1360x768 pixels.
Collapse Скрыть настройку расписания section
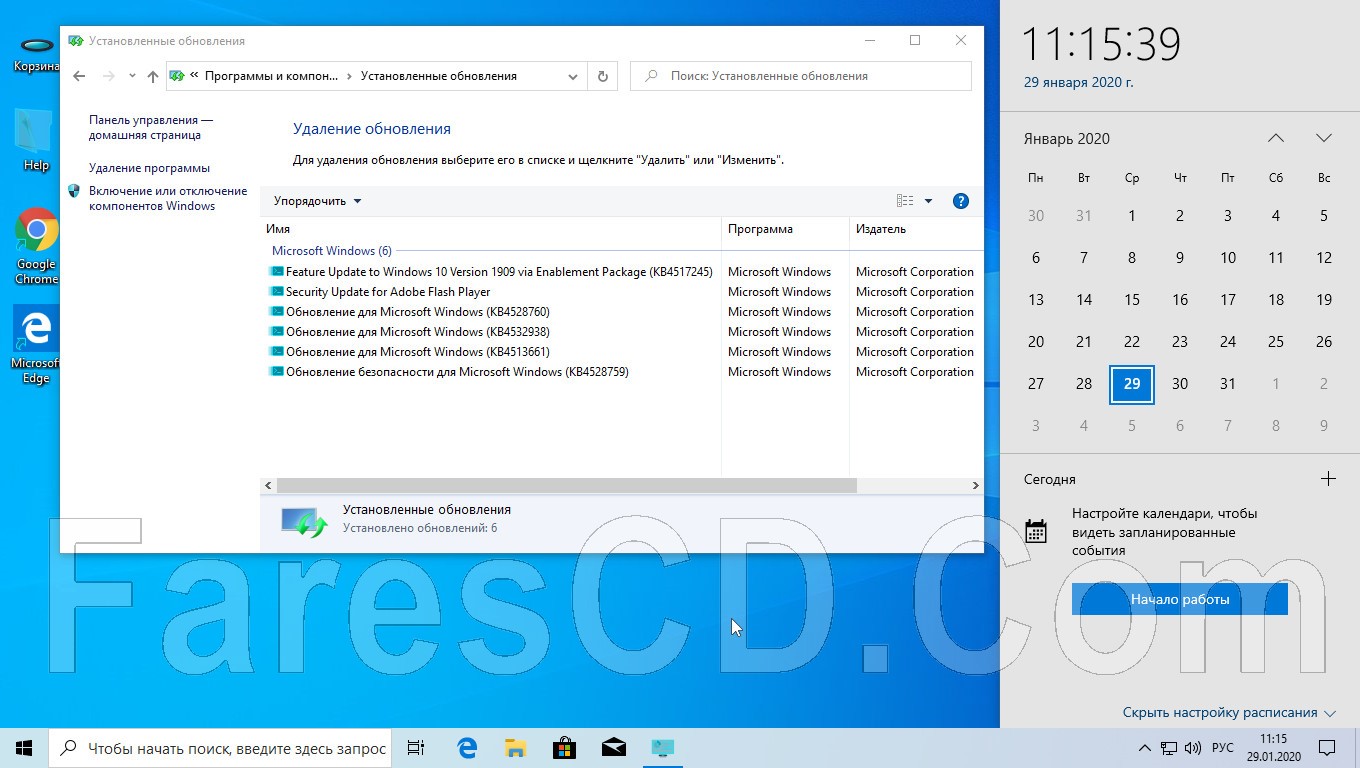tap(1229, 713)
